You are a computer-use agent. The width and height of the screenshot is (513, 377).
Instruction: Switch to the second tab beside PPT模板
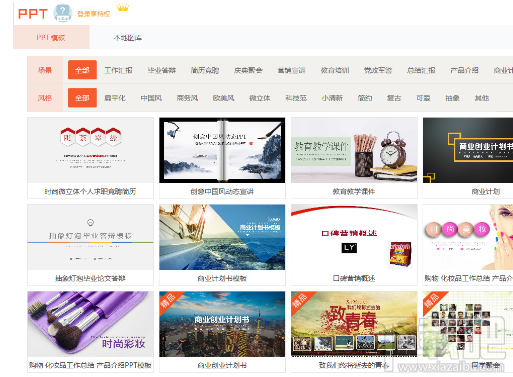coord(128,38)
